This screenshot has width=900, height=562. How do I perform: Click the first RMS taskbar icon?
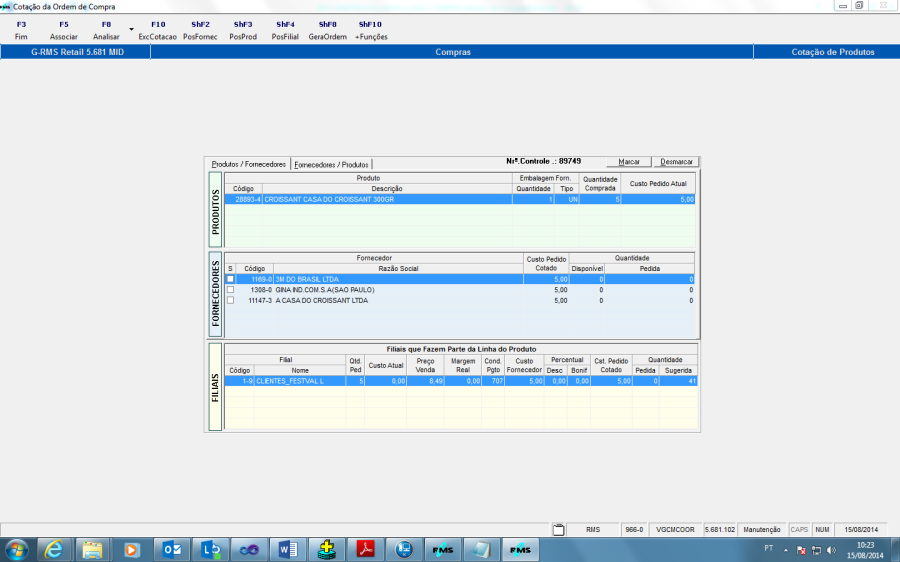(443, 550)
